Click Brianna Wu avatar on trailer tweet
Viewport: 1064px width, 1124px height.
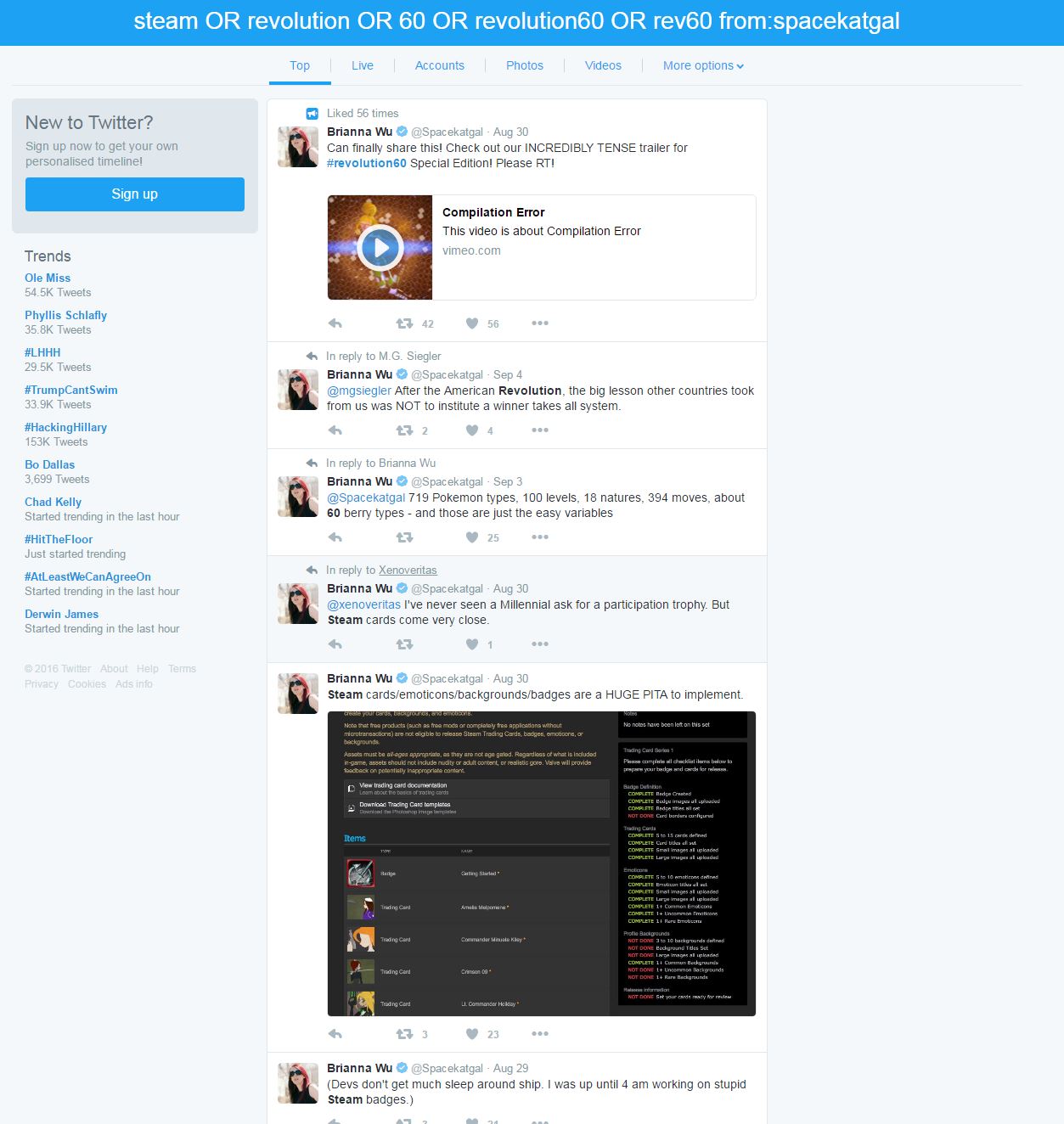298,147
